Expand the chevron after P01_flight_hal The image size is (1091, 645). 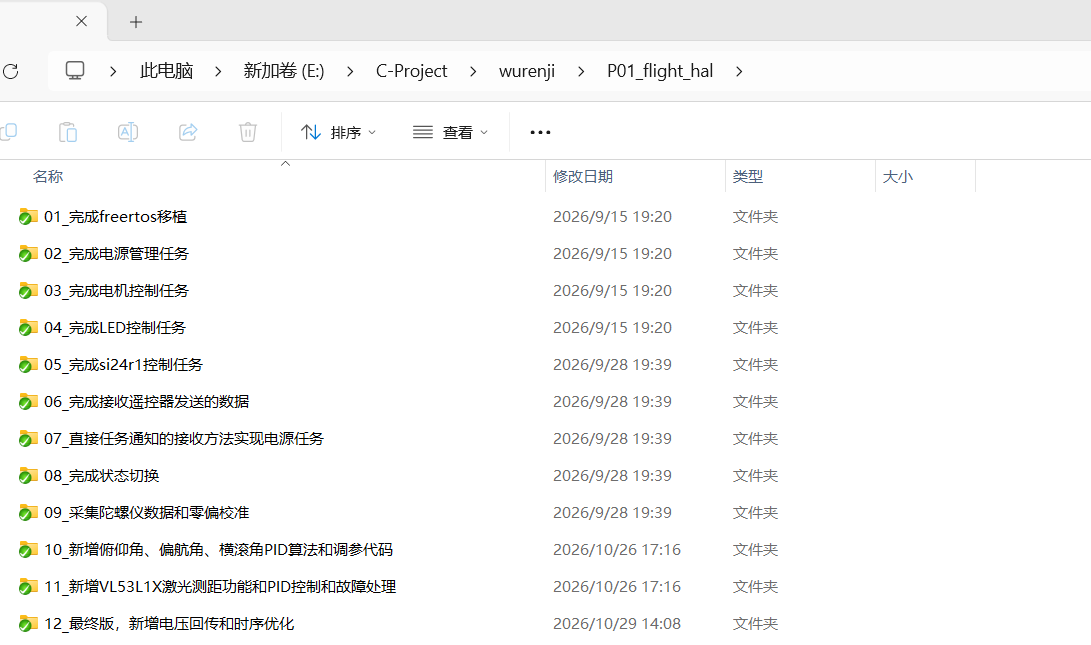tap(738, 71)
